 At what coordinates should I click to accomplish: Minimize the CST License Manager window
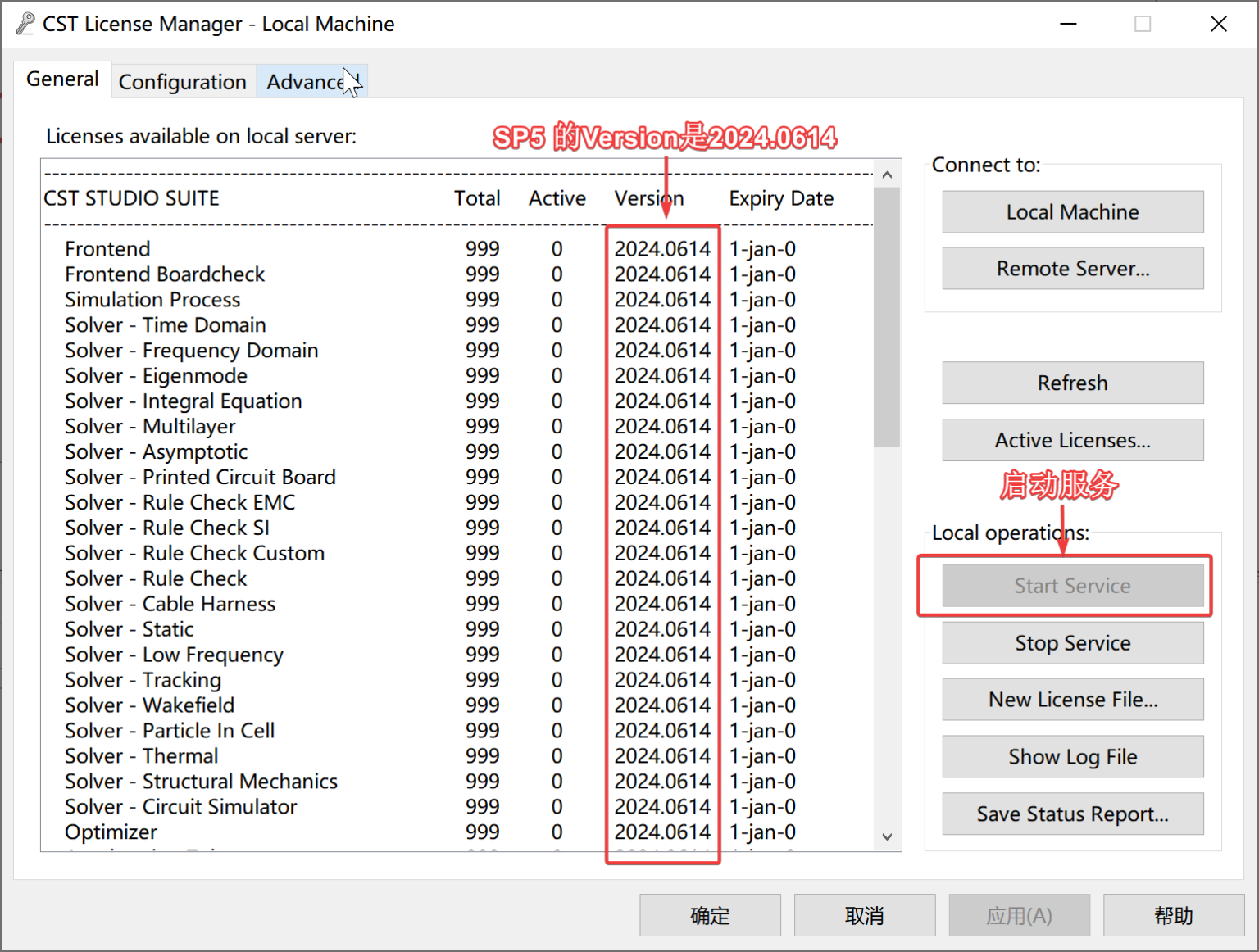click(1068, 24)
